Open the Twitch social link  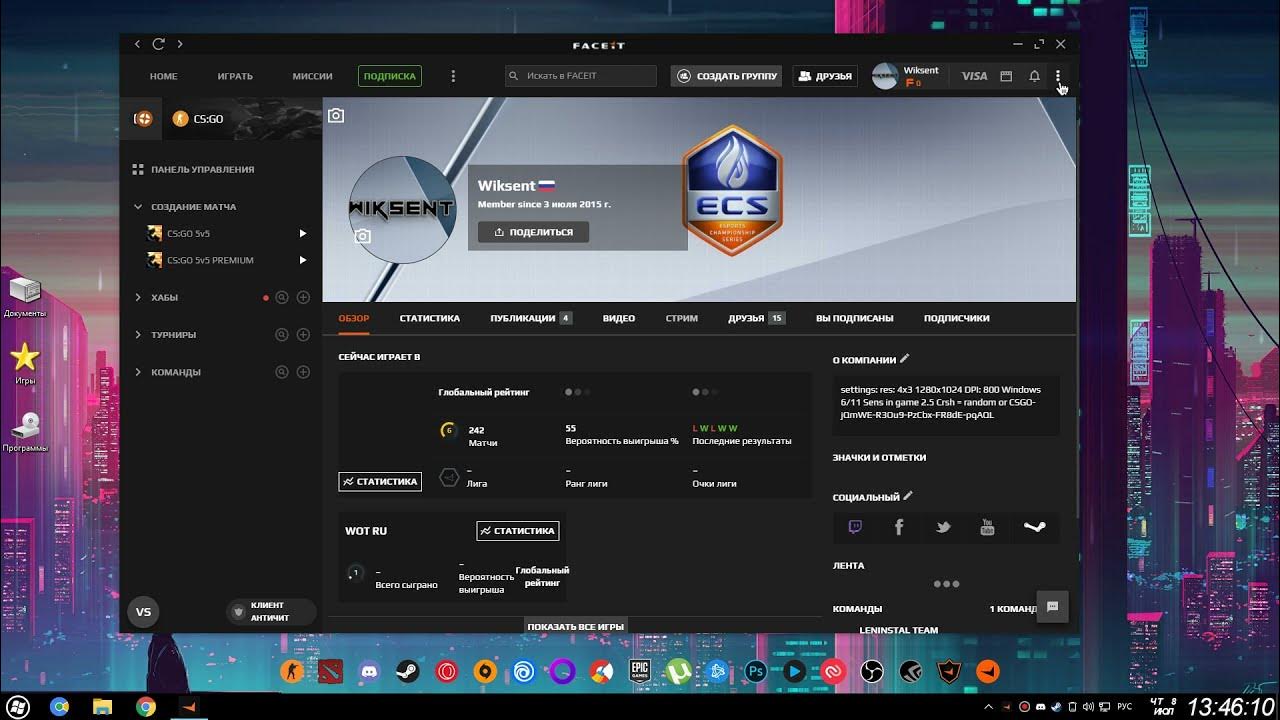[855, 527]
